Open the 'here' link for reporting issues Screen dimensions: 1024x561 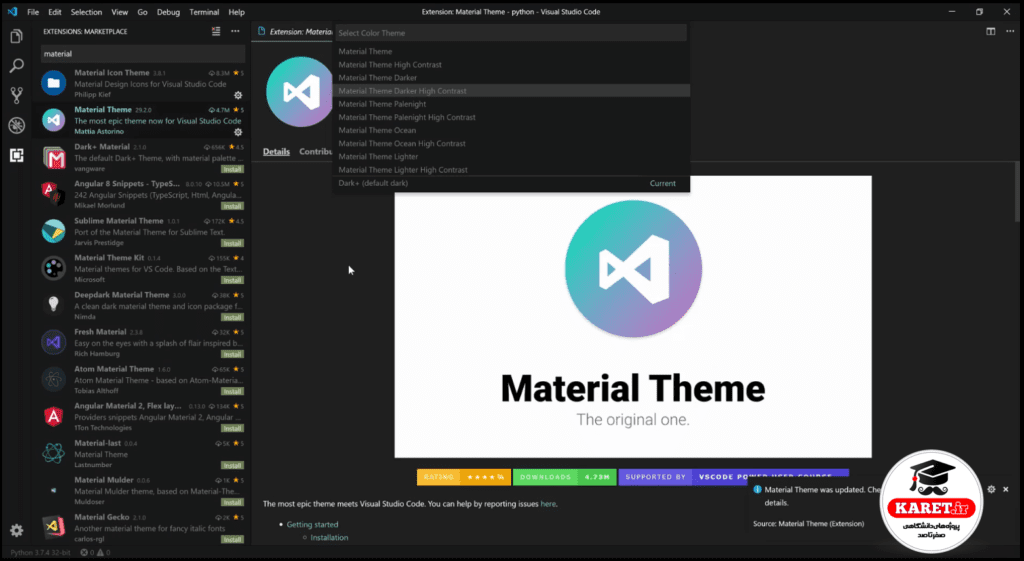point(548,504)
